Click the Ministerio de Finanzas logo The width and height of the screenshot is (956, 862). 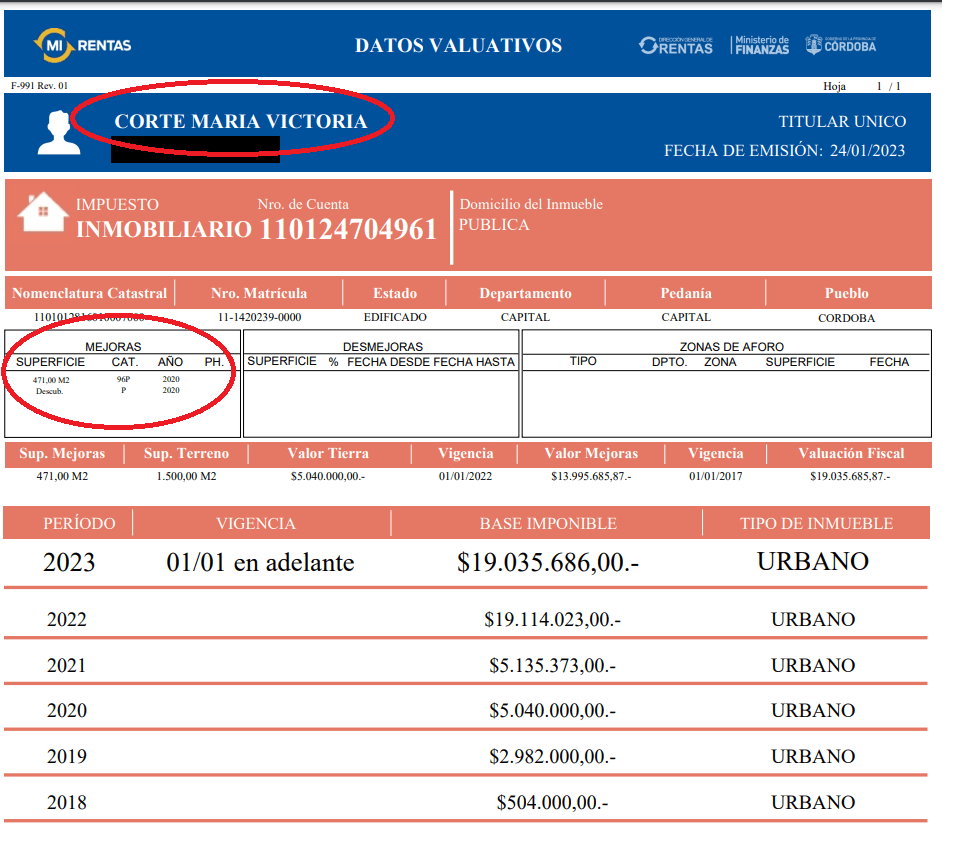pyautogui.click(x=761, y=45)
